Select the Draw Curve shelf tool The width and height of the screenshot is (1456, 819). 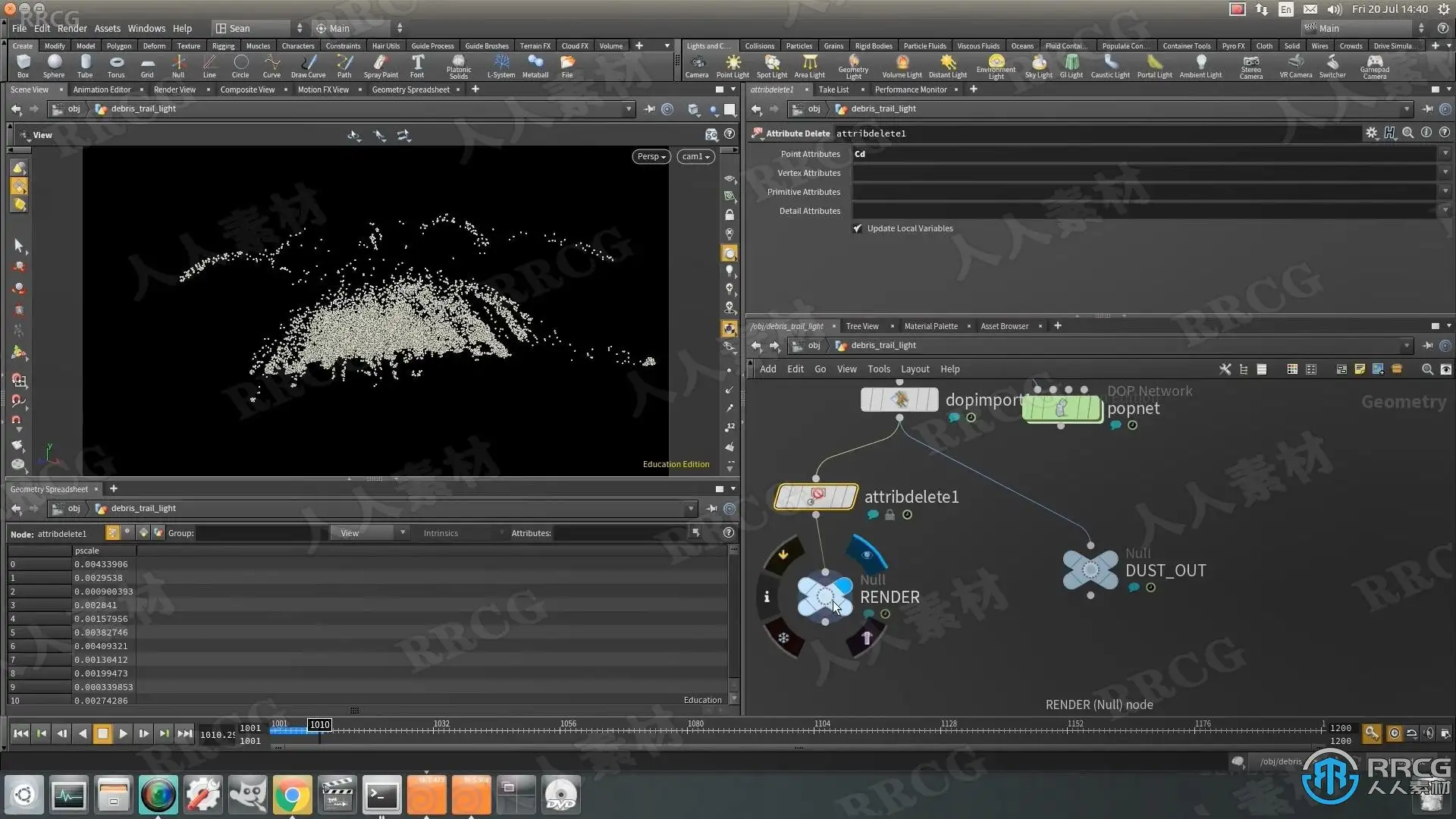coord(308,66)
